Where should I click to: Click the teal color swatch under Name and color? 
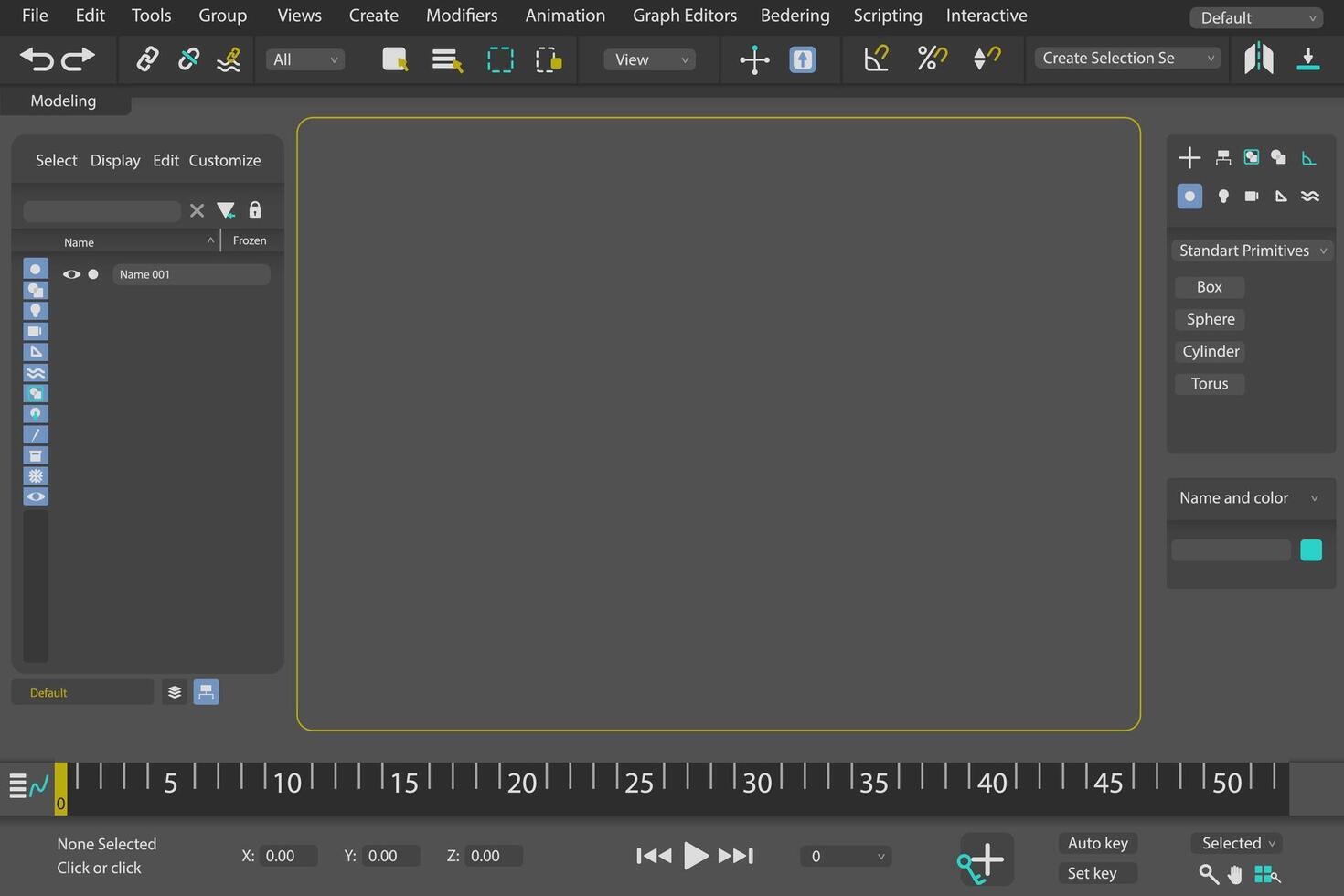coord(1311,549)
